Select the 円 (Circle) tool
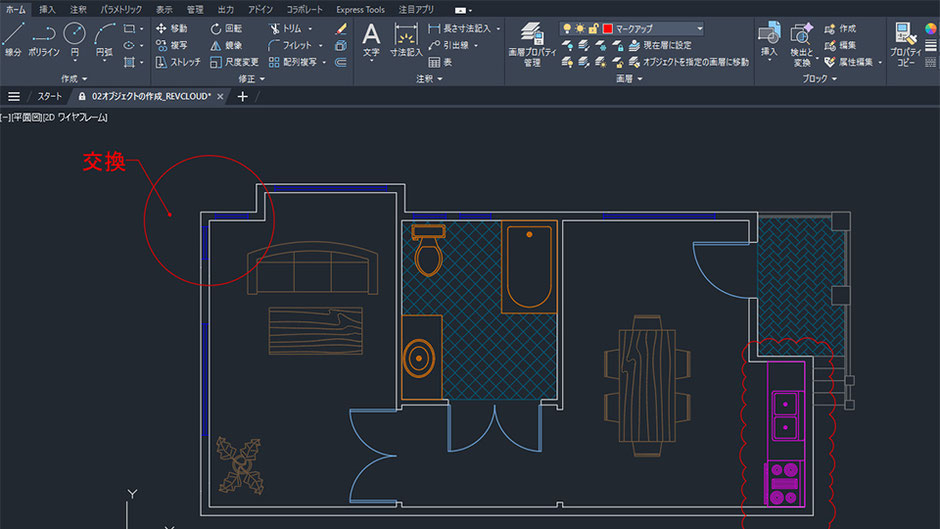Viewport: 940px width, 529px height. [x=74, y=40]
